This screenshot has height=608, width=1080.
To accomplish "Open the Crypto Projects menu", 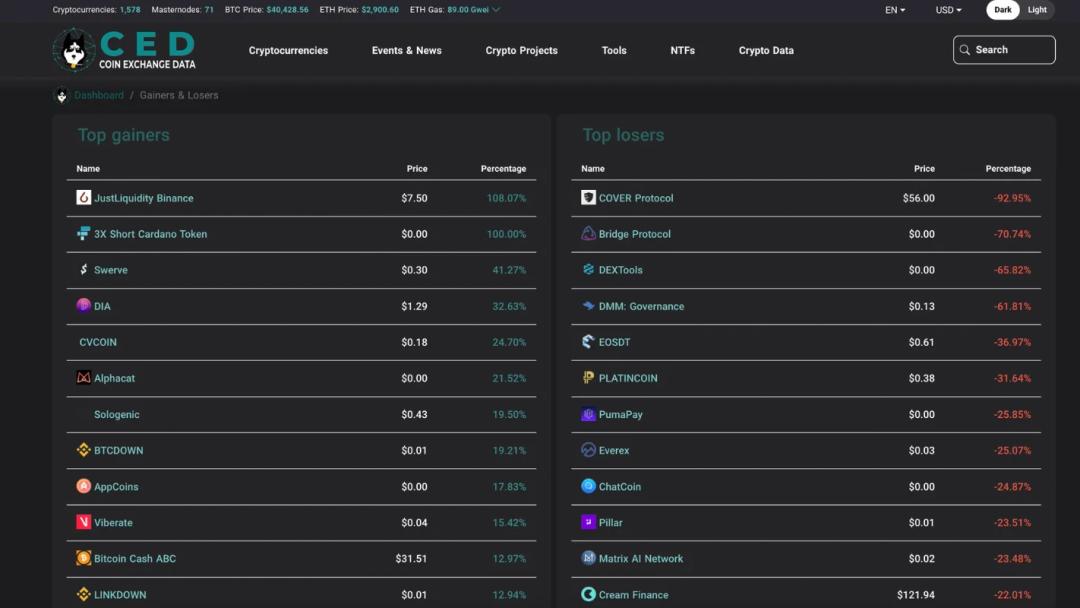I will click(x=521, y=50).
